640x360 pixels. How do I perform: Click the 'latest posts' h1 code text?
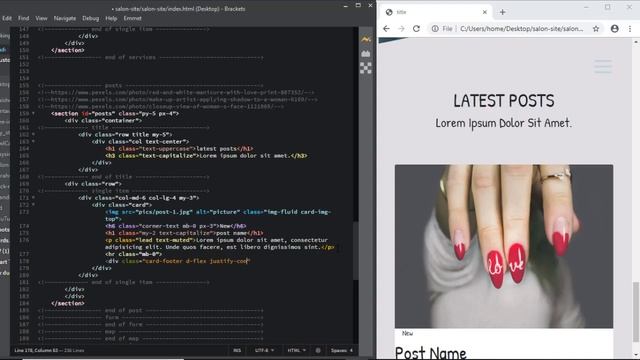(216, 149)
